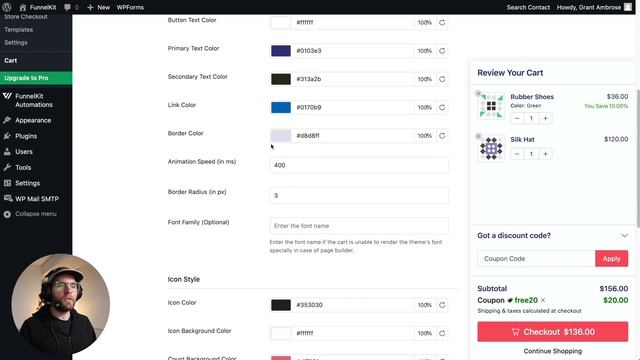Open Link Color swatch
This screenshot has height=360, width=640.
point(281,107)
